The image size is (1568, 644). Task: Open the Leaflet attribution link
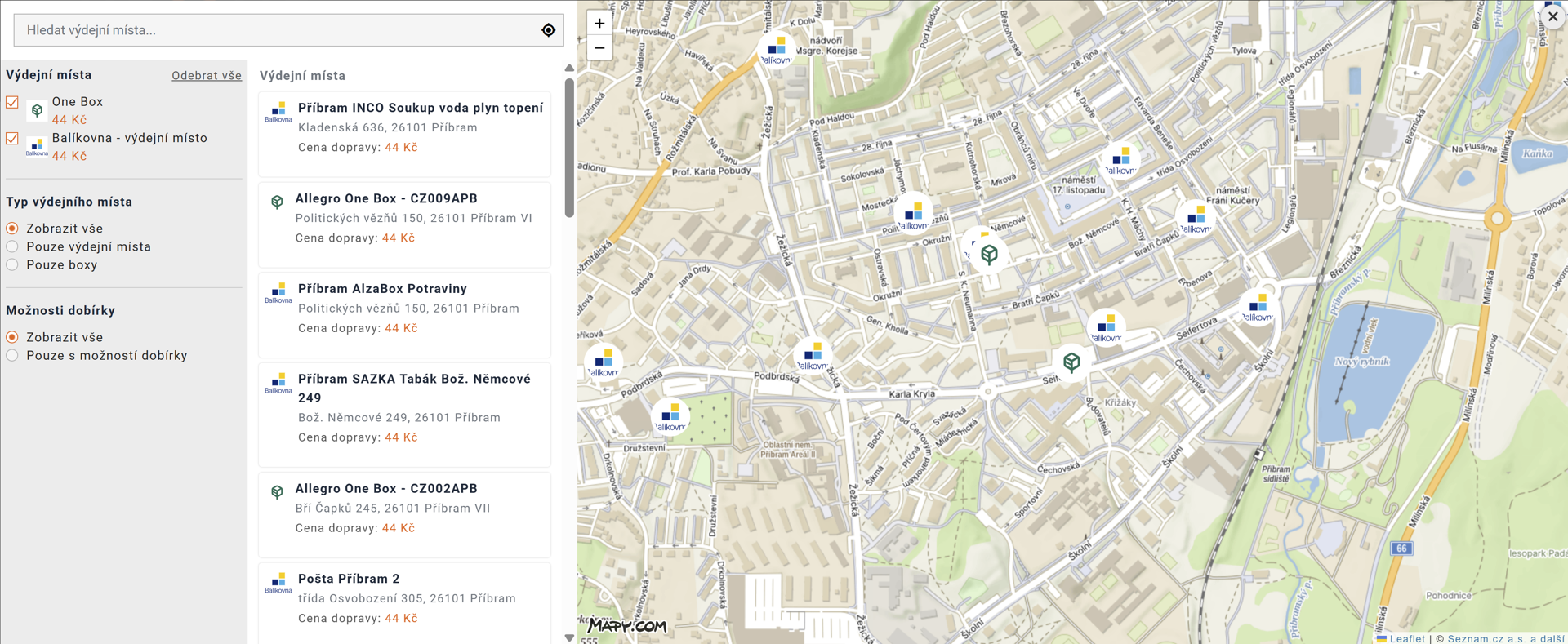tap(1406, 638)
